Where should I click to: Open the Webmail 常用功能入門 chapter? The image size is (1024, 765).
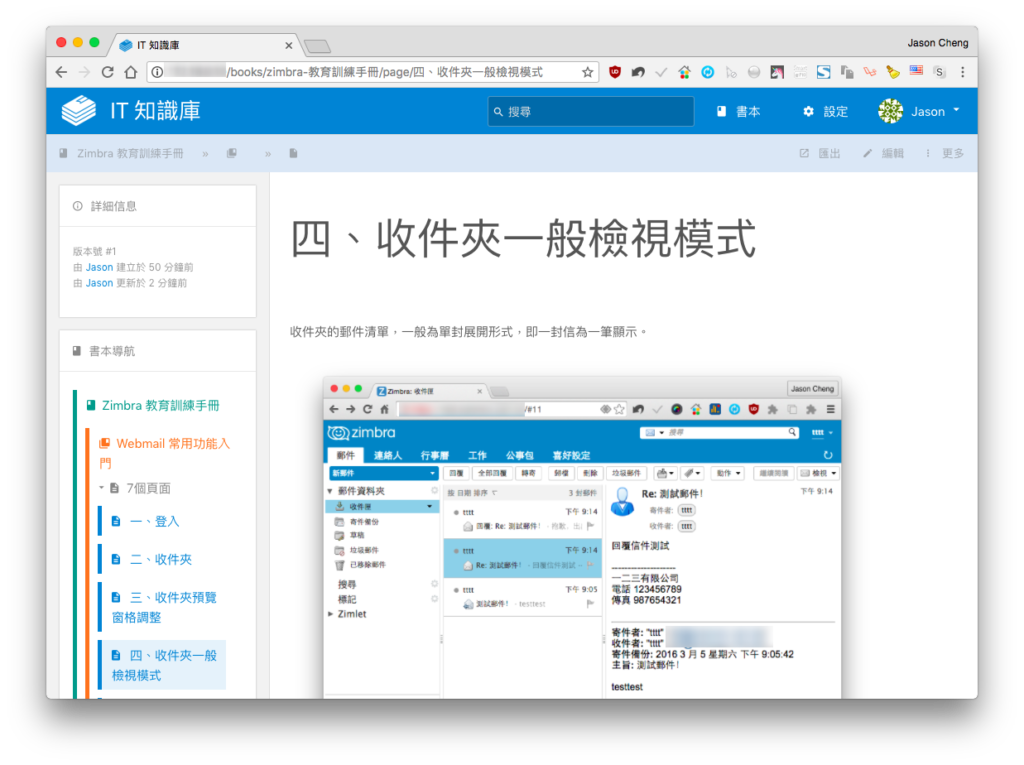click(165, 453)
